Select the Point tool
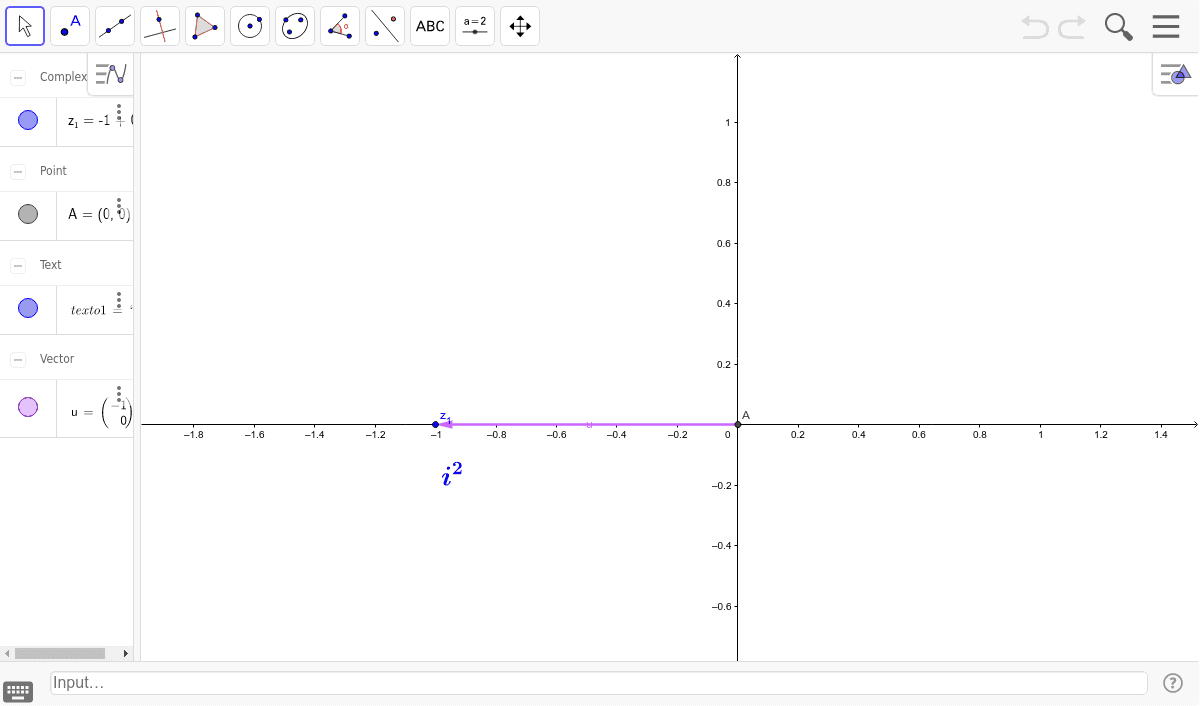The height and width of the screenshot is (706, 1200). [x=70, y=26]
